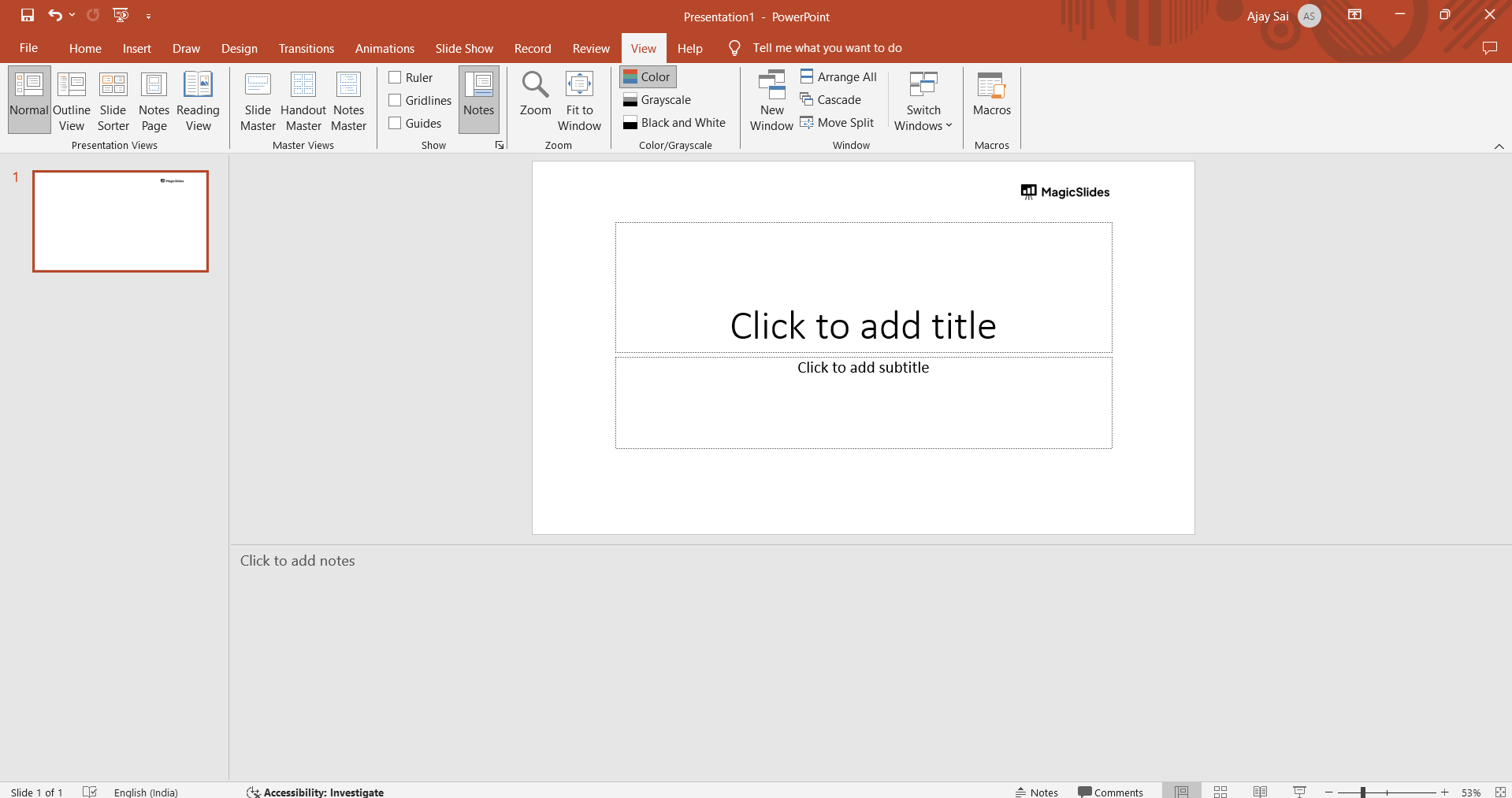1512x798 pixels.
Task: Enable the Ruler checkbox
Action: click(396, 77)
